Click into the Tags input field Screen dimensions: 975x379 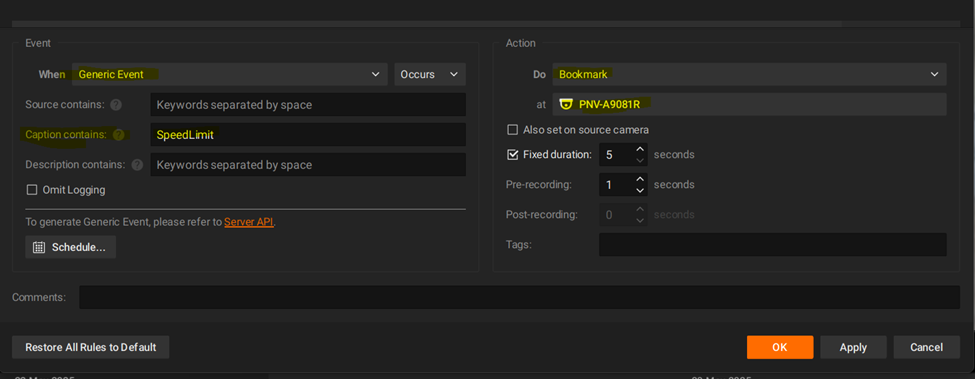tap(772, 245)
